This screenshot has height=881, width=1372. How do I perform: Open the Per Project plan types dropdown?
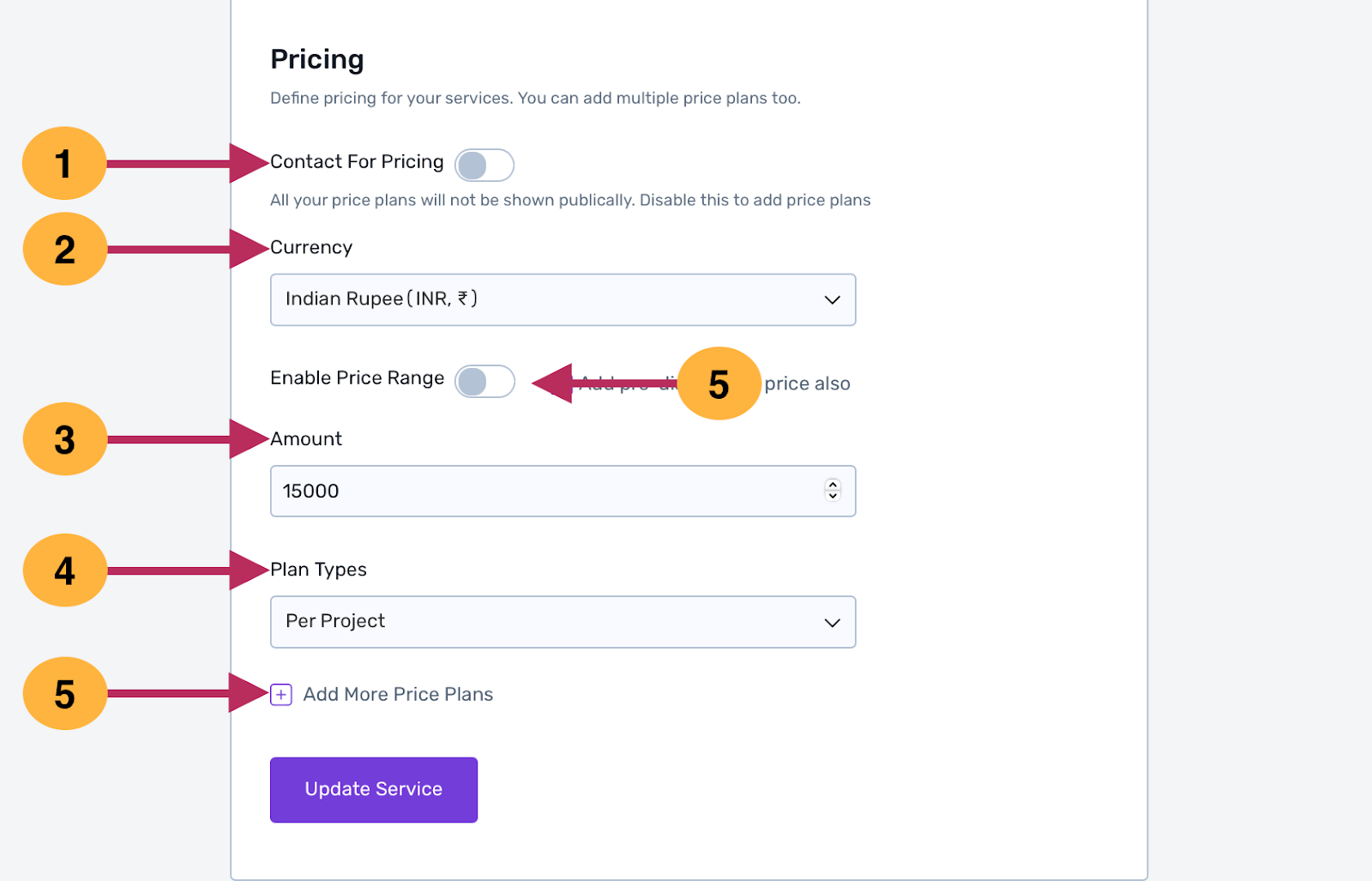click(x=549, y=622)
